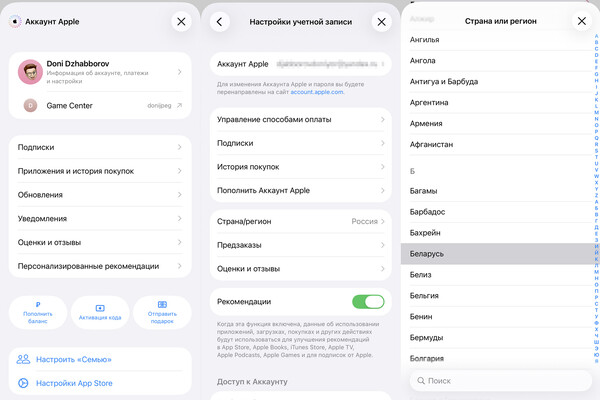Select Аргентина in country list
The height and width of the screenshot is (400, 600).
click(497, 103)
